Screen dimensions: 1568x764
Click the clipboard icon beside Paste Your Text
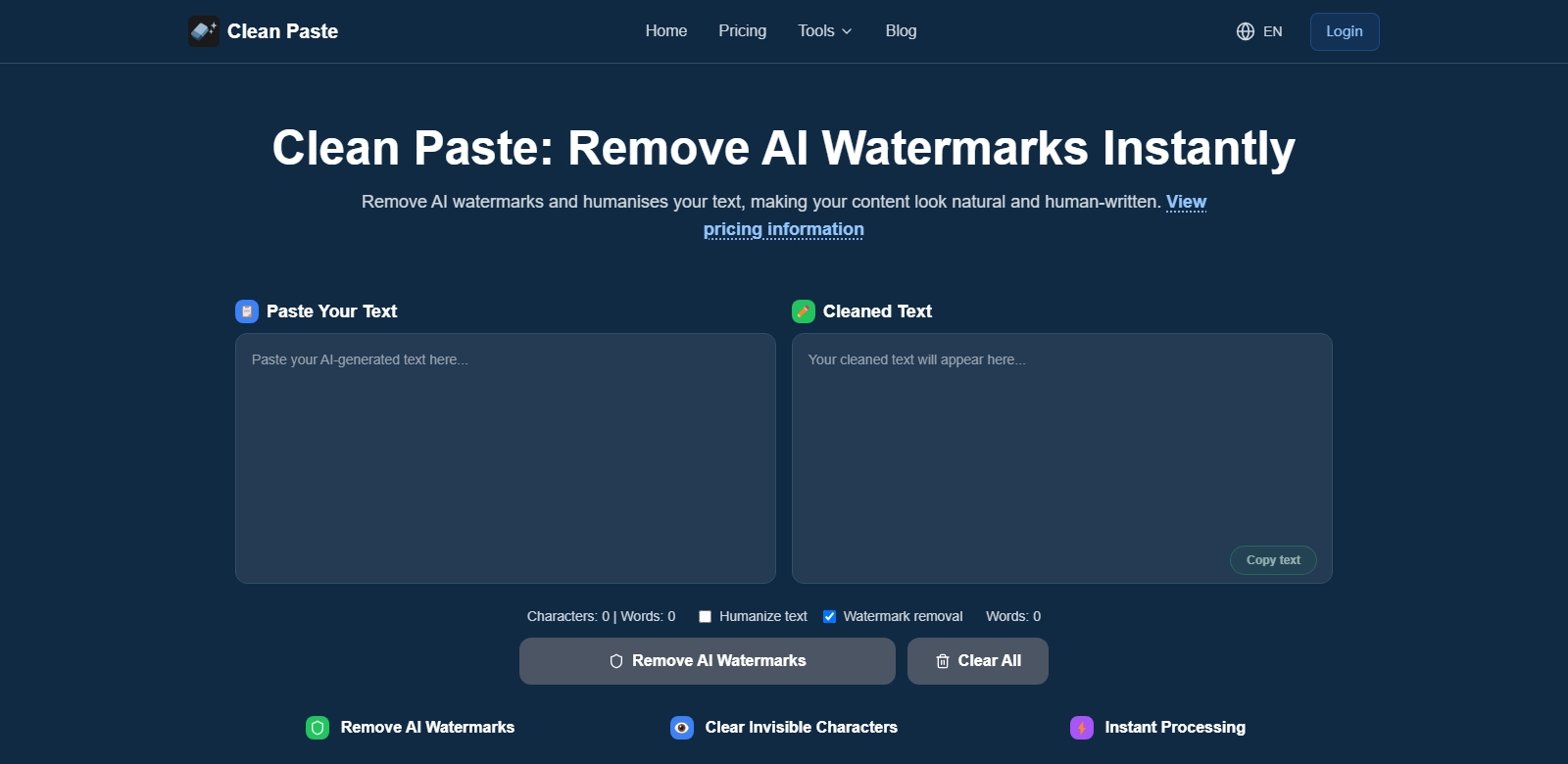click(247, 311)
